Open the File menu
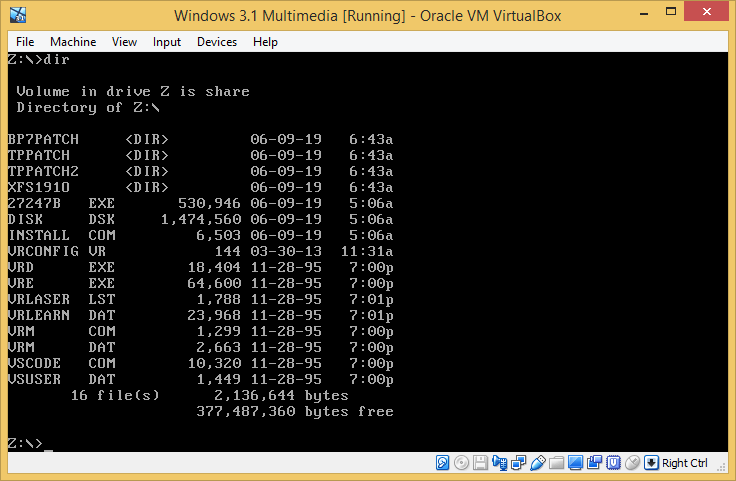Image resolution: width=736 pixels, height=481 pixels. coord(25,42)
